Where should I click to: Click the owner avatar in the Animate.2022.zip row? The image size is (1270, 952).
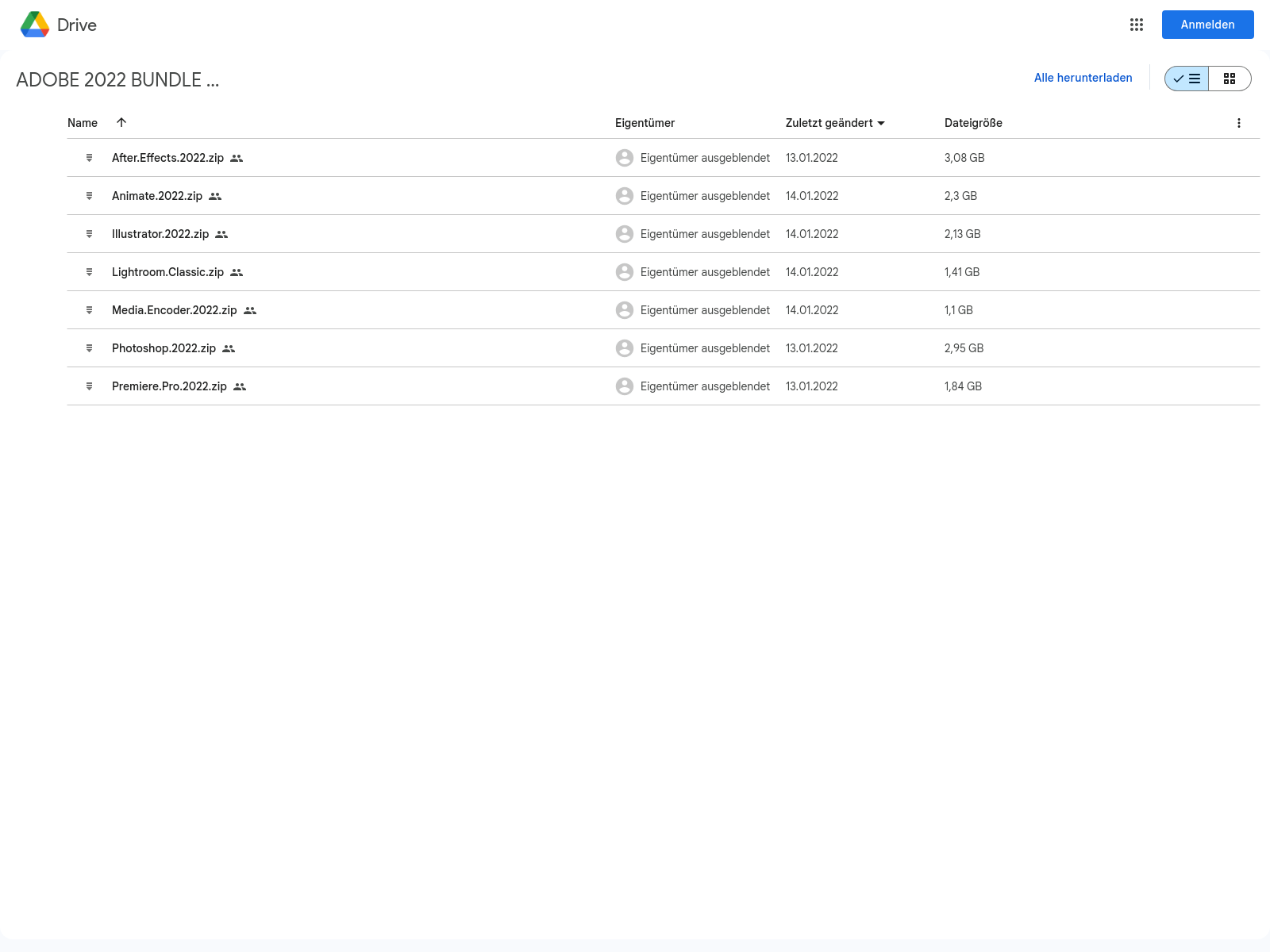[625, 196]
